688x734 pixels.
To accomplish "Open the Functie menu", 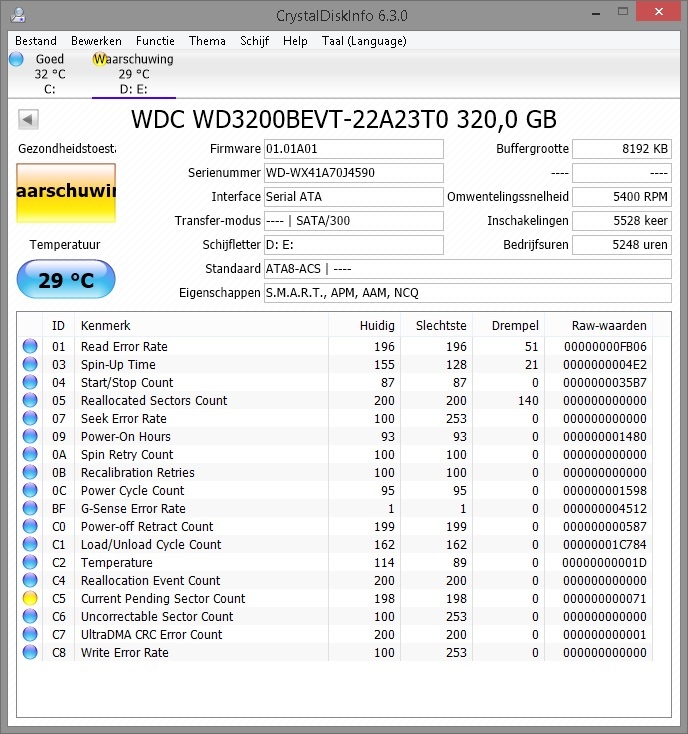I will (x=155, y=41).
